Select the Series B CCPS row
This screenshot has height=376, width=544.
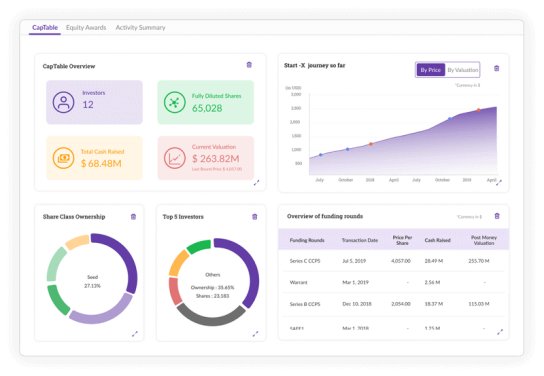(x=393, y=304)
